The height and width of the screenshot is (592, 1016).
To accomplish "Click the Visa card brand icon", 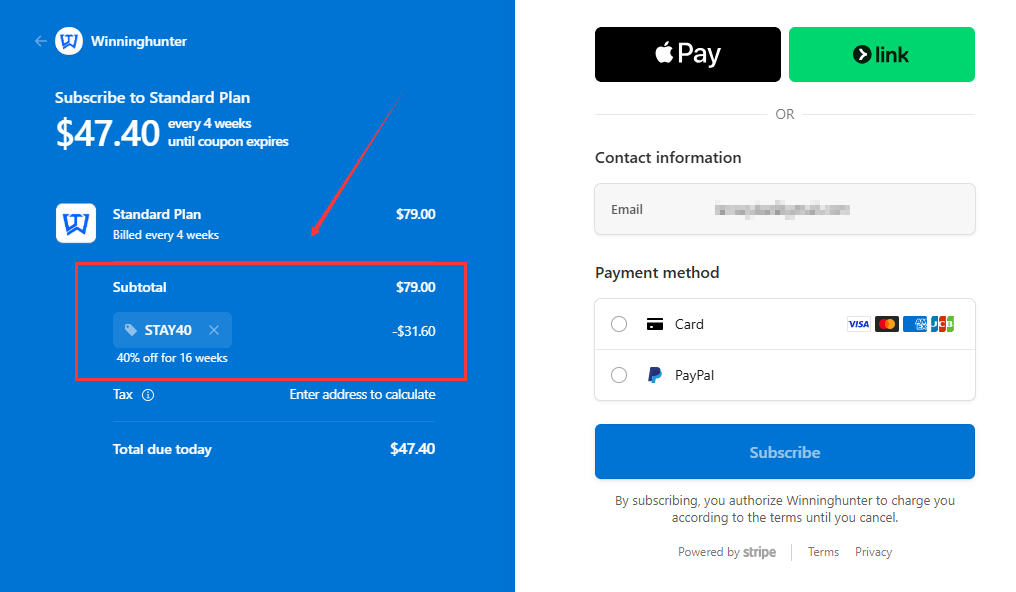I will click(859, 324).
